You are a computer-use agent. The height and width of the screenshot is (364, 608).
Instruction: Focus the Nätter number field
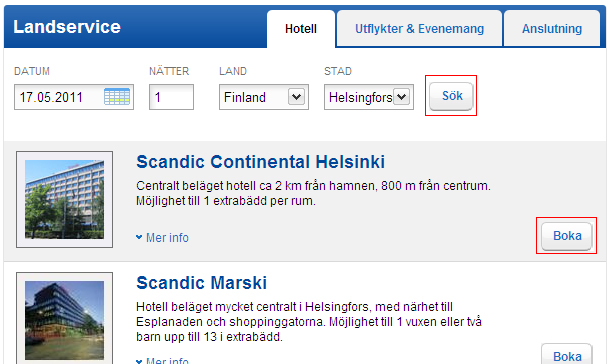pos(171,97)
